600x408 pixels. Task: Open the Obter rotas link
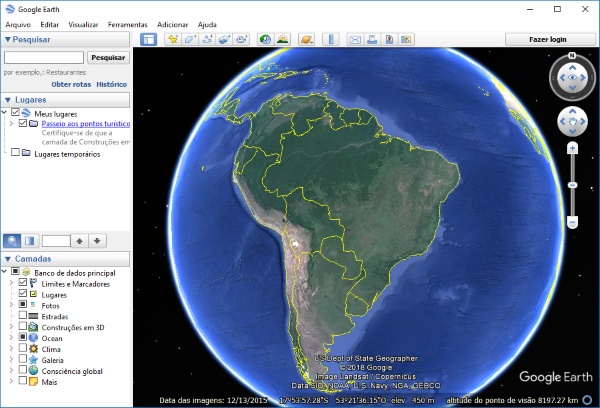pyautogui.click(x=71, y=84)
